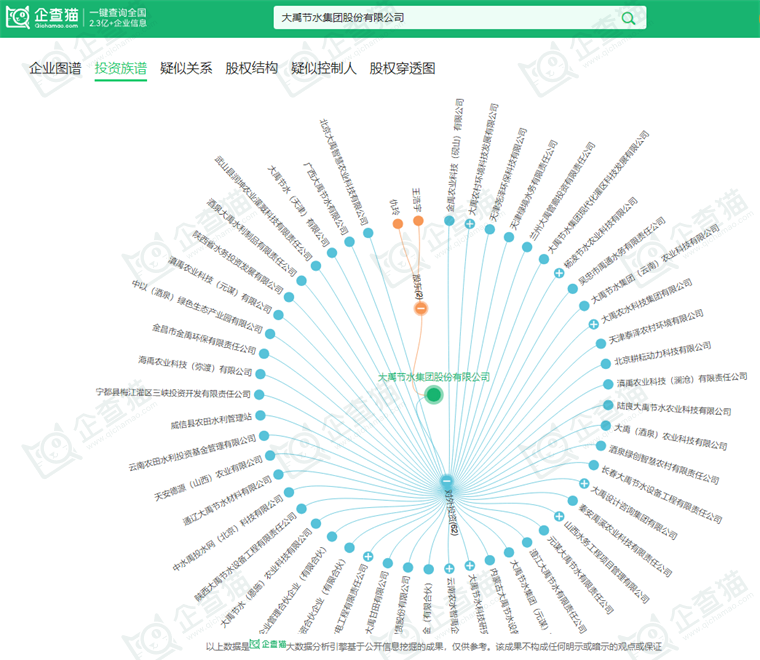Click the 北京大禹智慧农业科技有限公司 node
Screen dimensions: 760x660
tap(368, 233)
